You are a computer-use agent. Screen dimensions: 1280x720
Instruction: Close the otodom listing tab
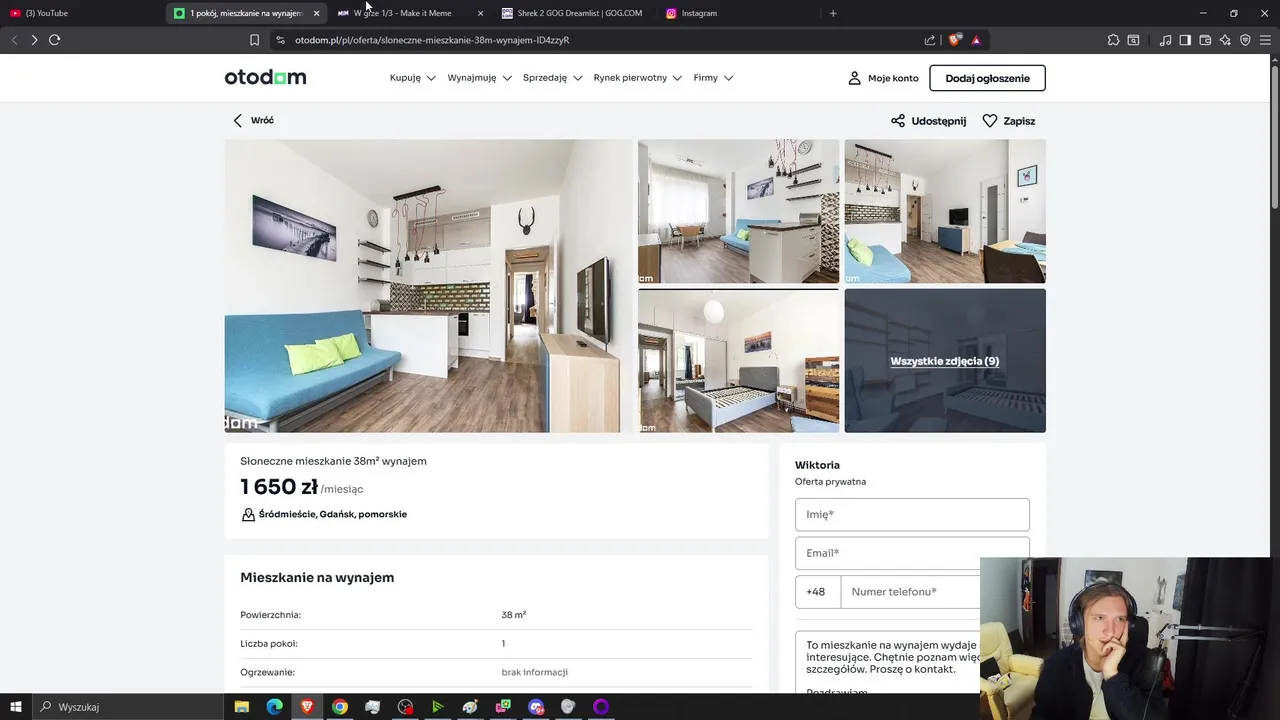click(x=317, y=13)
